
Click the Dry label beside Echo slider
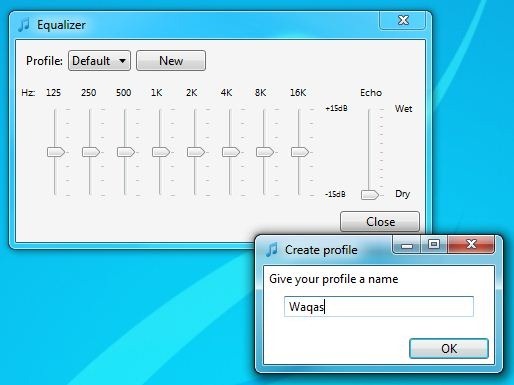click(402, 194)
